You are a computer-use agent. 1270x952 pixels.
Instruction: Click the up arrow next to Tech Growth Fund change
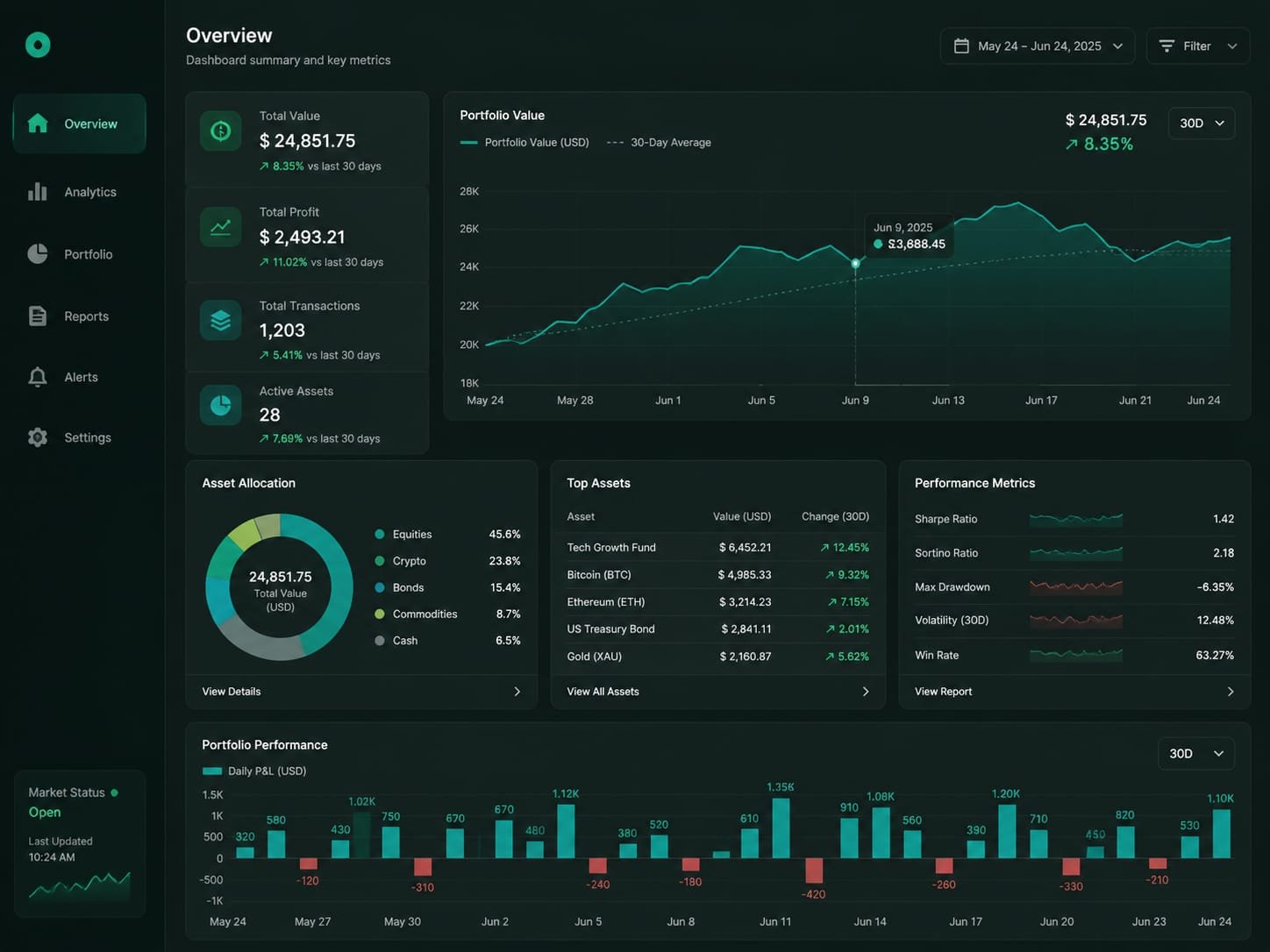tap(824, 547)
